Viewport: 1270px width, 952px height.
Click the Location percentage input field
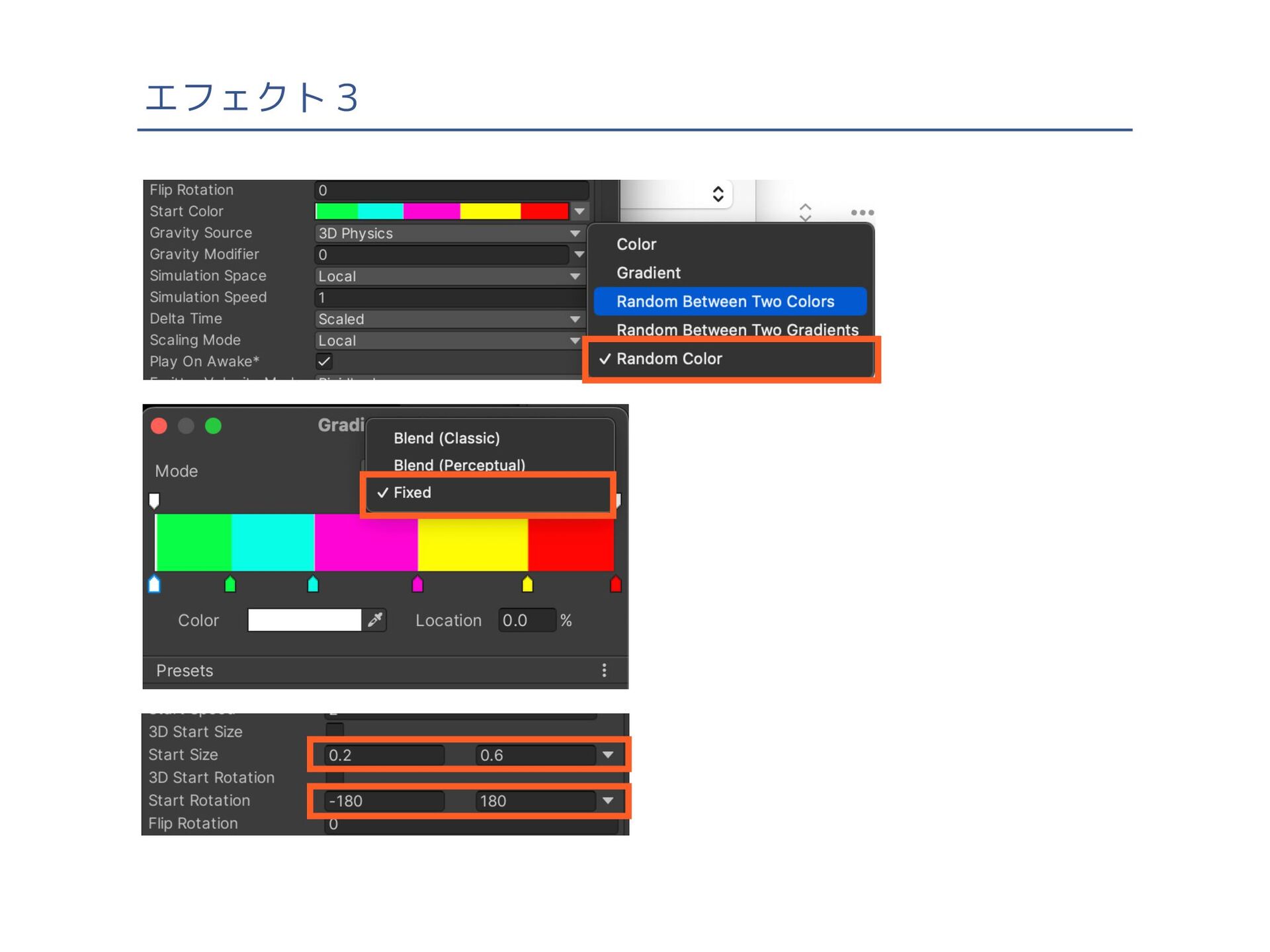pyautogui.click(x=526, y=620)
